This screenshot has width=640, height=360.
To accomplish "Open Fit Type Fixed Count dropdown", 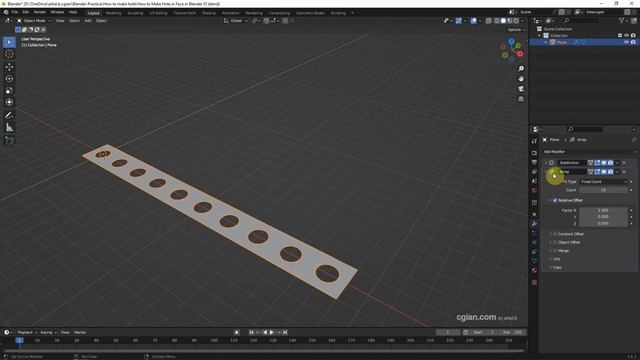I will coord(604,182).
